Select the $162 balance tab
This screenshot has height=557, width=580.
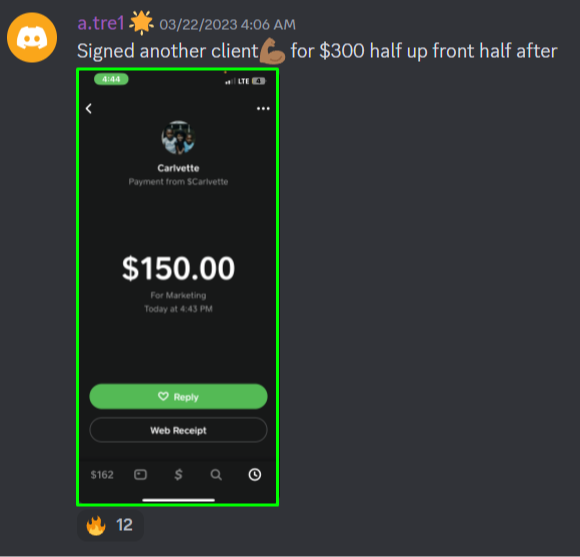[x=102, y=475]
